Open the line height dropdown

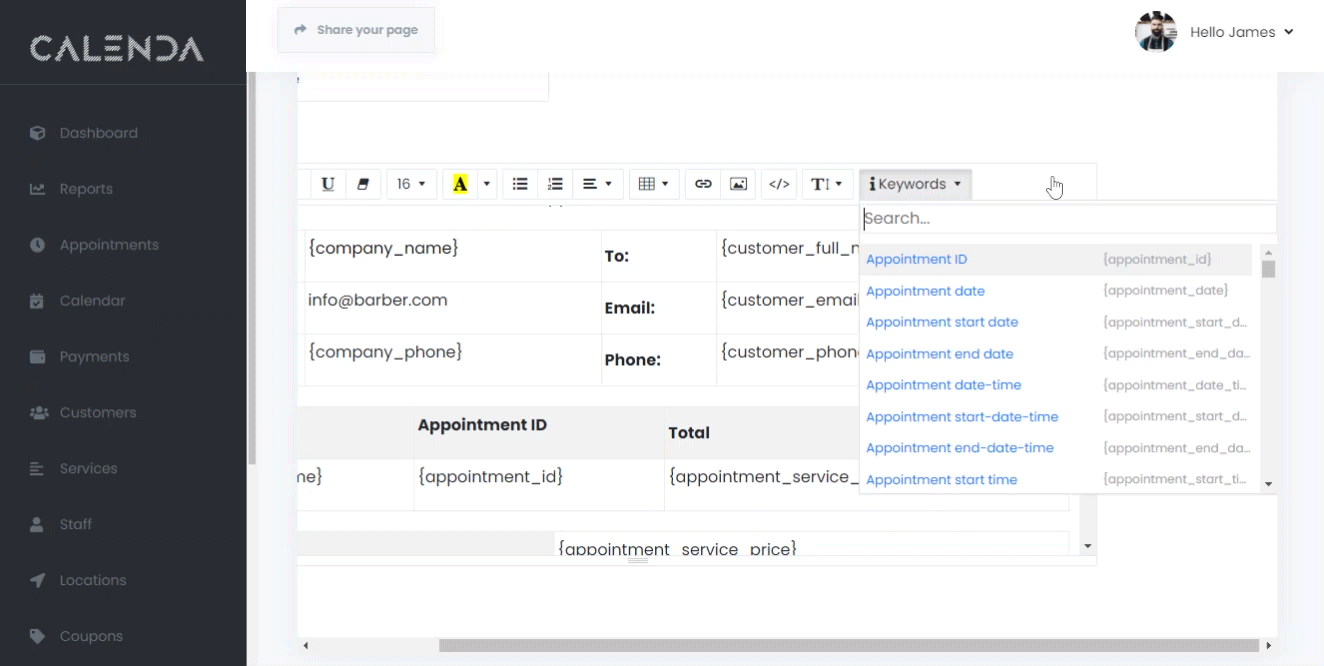[826, 184]
